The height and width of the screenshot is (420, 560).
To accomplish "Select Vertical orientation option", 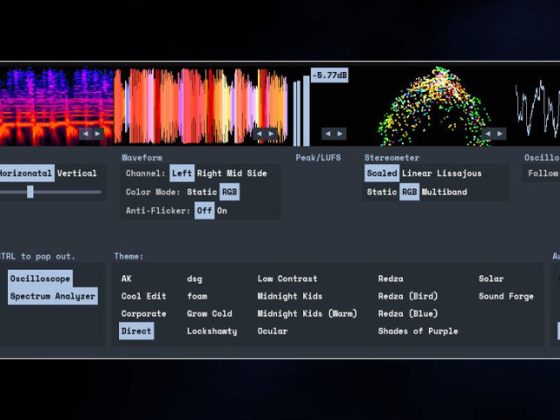I will pyautogui.click(x=77, y=173).
